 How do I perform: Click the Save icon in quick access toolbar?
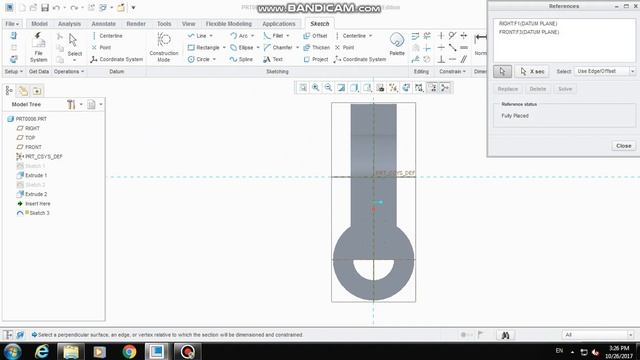pos(45,8)
